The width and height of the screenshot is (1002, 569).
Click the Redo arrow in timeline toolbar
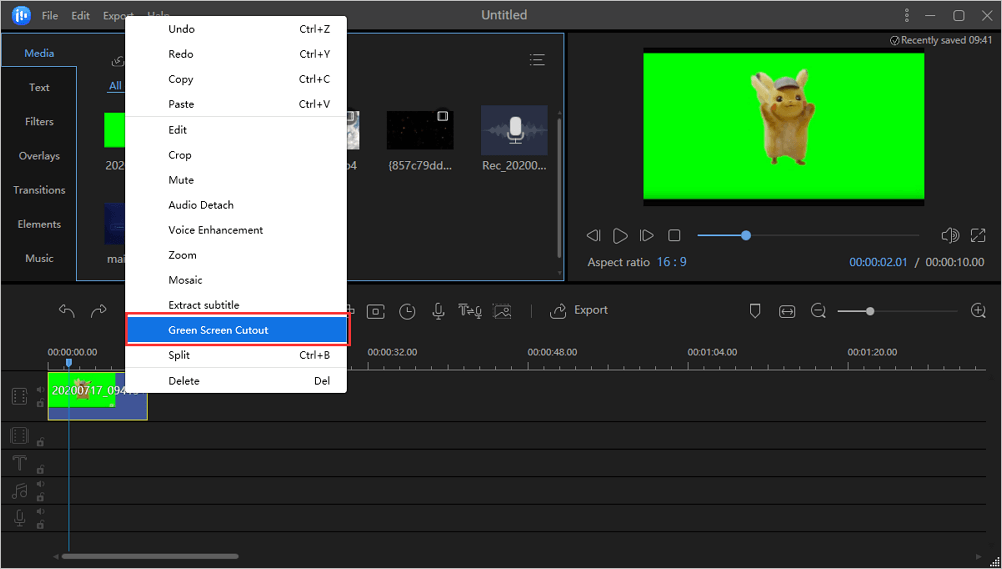[98, 311]
